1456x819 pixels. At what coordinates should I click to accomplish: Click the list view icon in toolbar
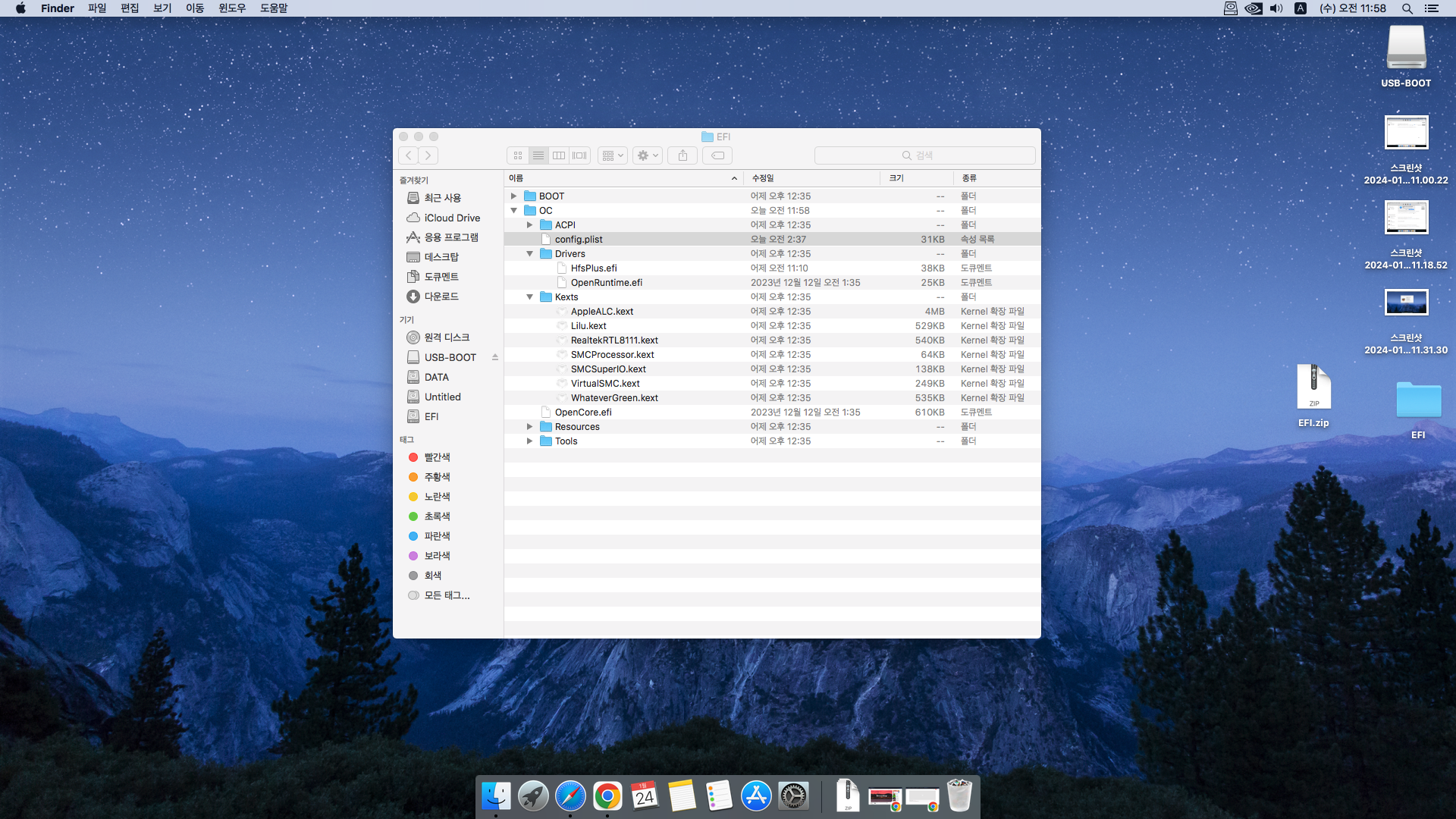coord(538,155)
